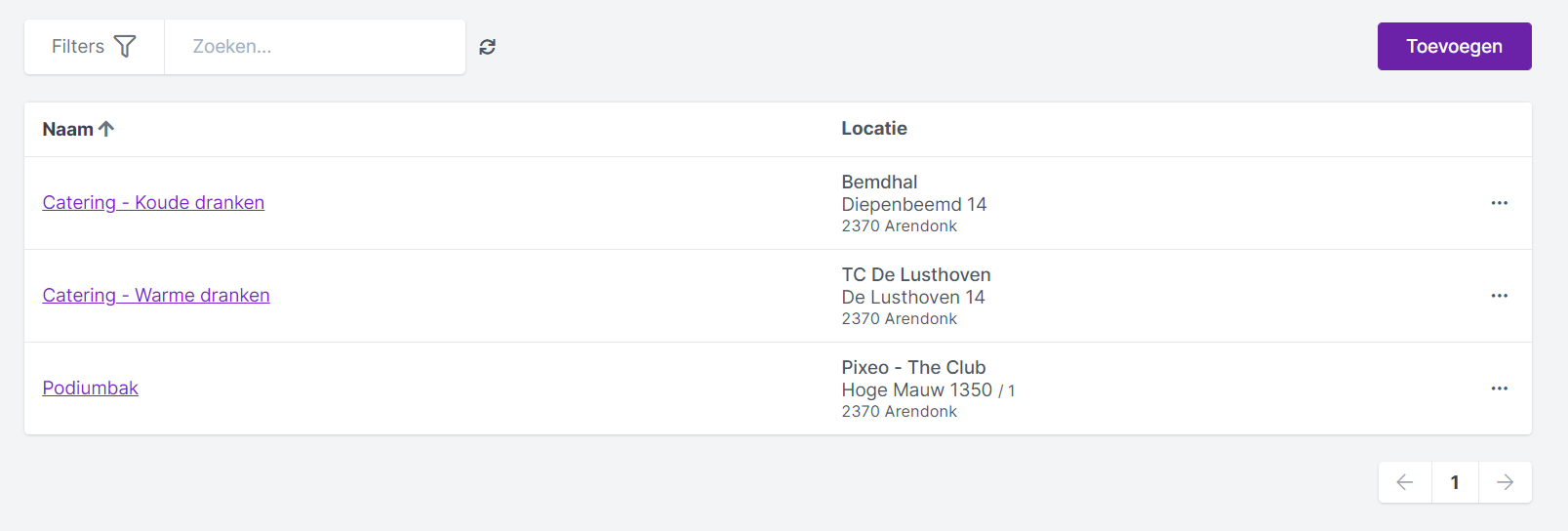The height and width of the screenshot is (531, 1568).
Task: Click the funnel filter icon
Action: [x=125, y=46]
